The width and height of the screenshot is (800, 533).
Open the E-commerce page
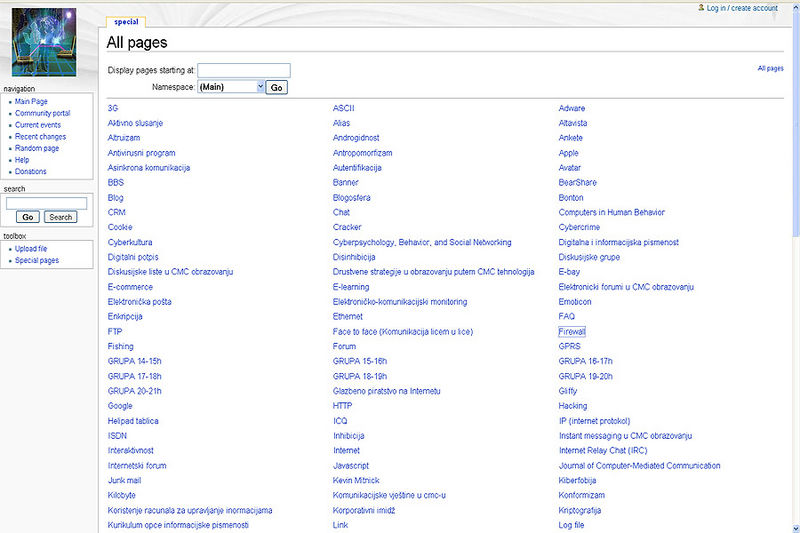click(130, 287)
